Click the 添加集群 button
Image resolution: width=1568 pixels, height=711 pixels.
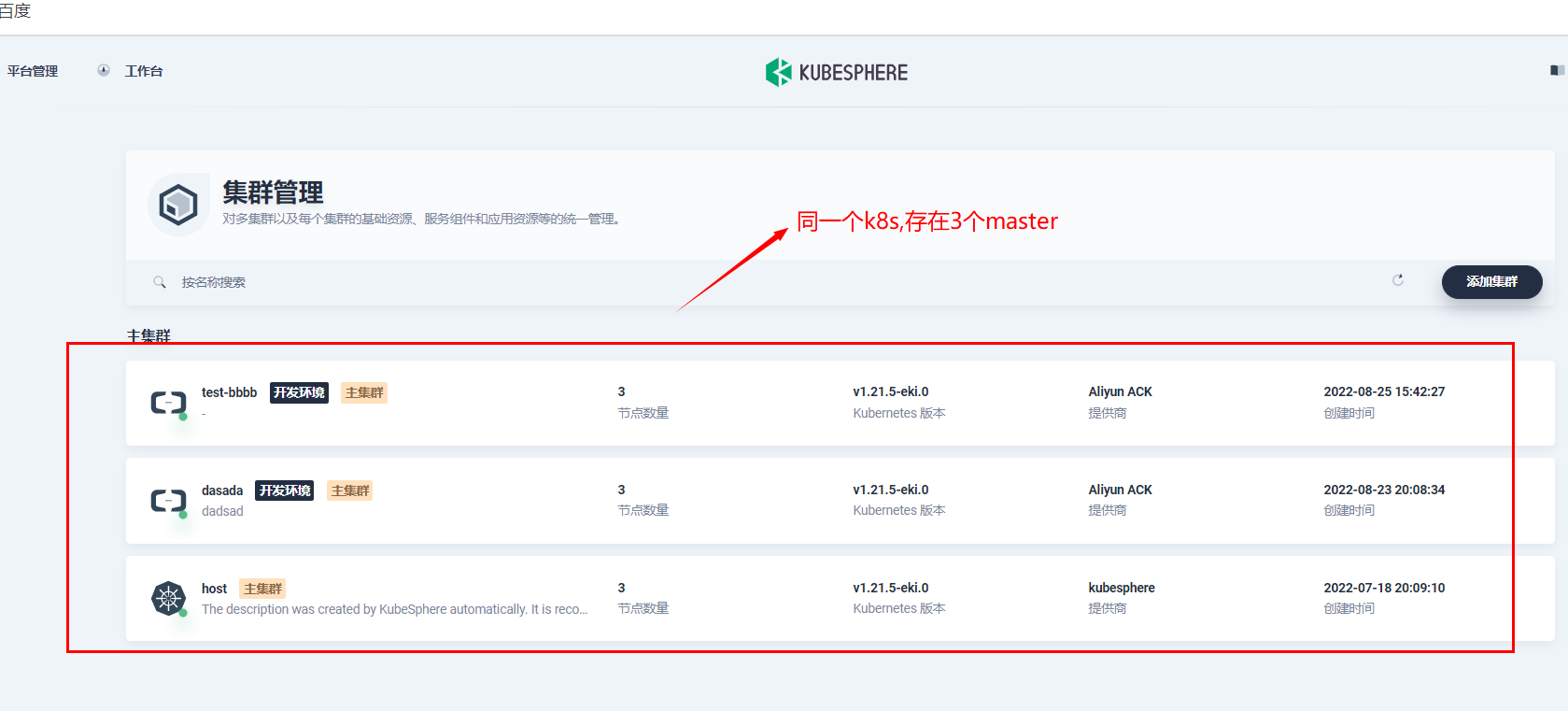coord(1491,281)
